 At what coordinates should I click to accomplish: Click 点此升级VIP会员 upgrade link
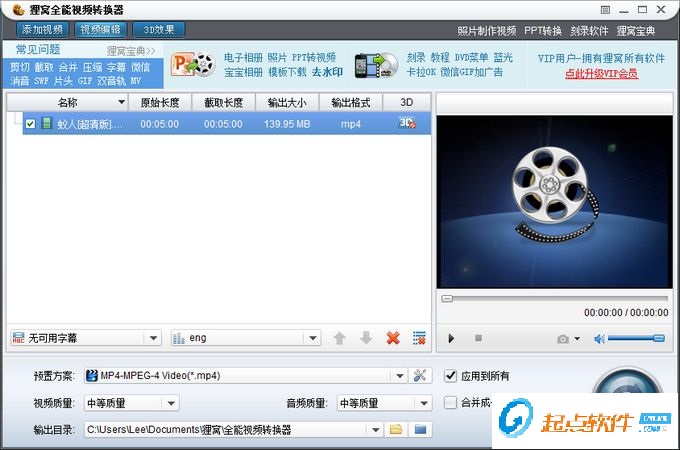(x=601, y=74)
